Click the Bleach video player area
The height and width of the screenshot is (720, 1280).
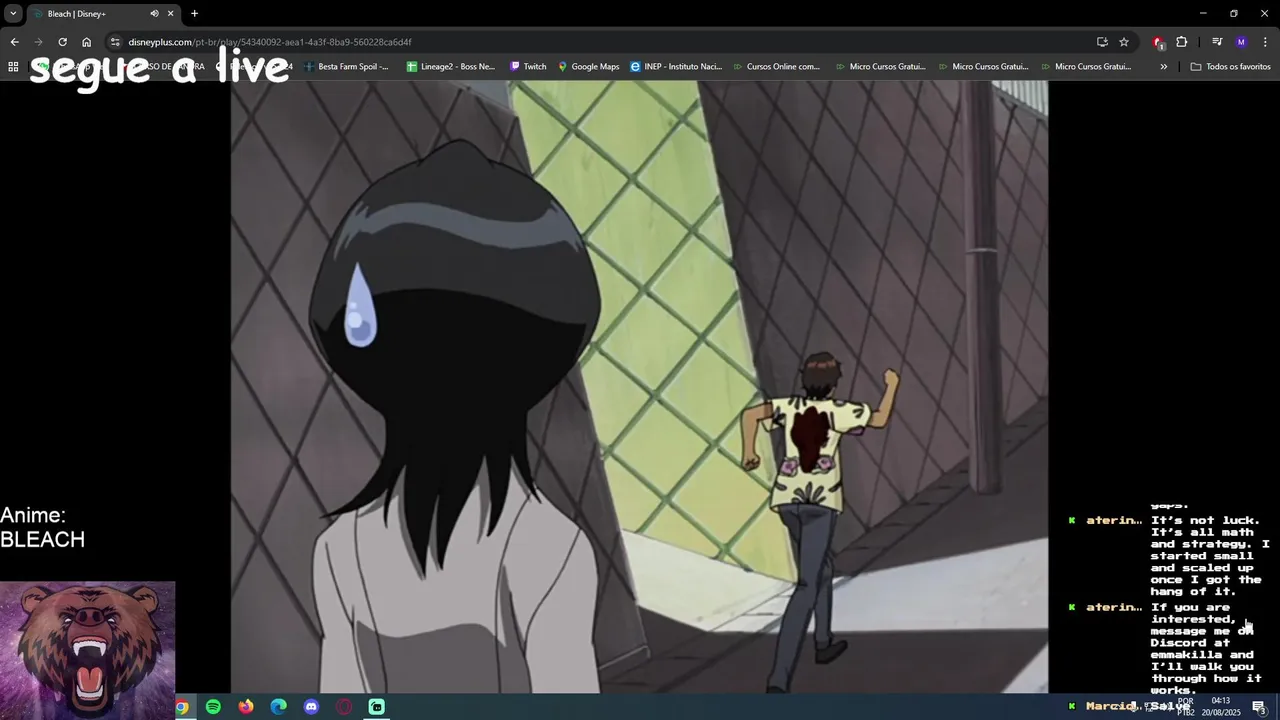pyautogui.click(x=640, y=386)
